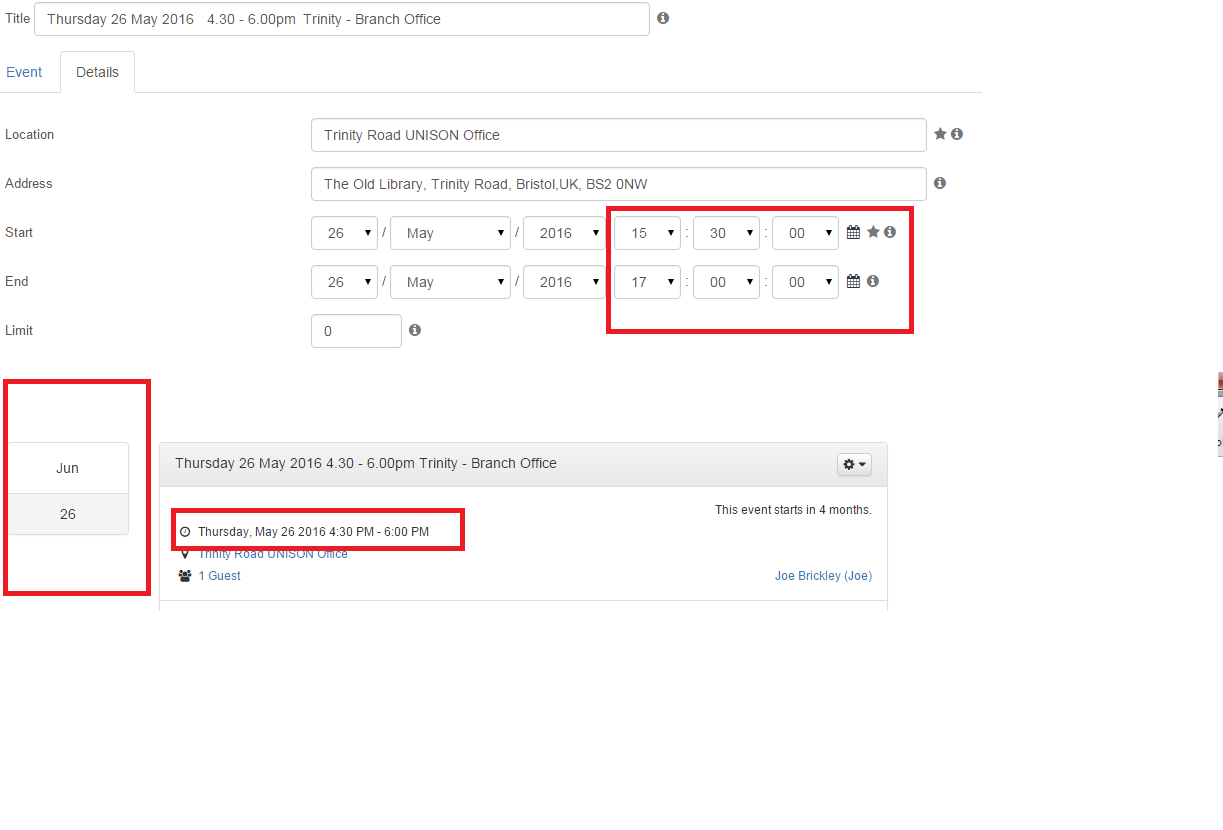Image resolution: width=1223 pixels, height=830 pixels.
Task: Click the star icon on Start row
Action: 872,232
